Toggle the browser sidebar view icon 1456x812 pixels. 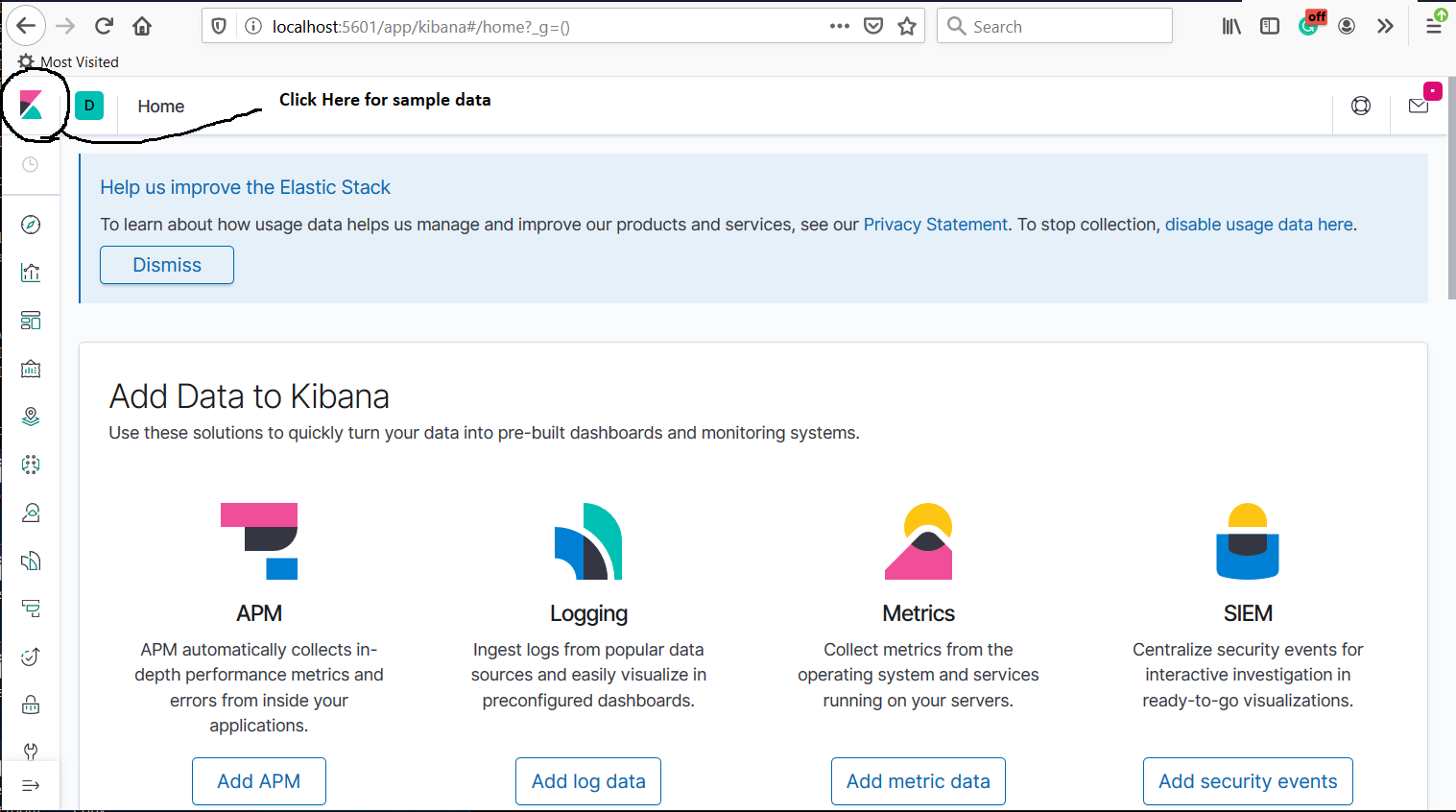(1270, 26)
